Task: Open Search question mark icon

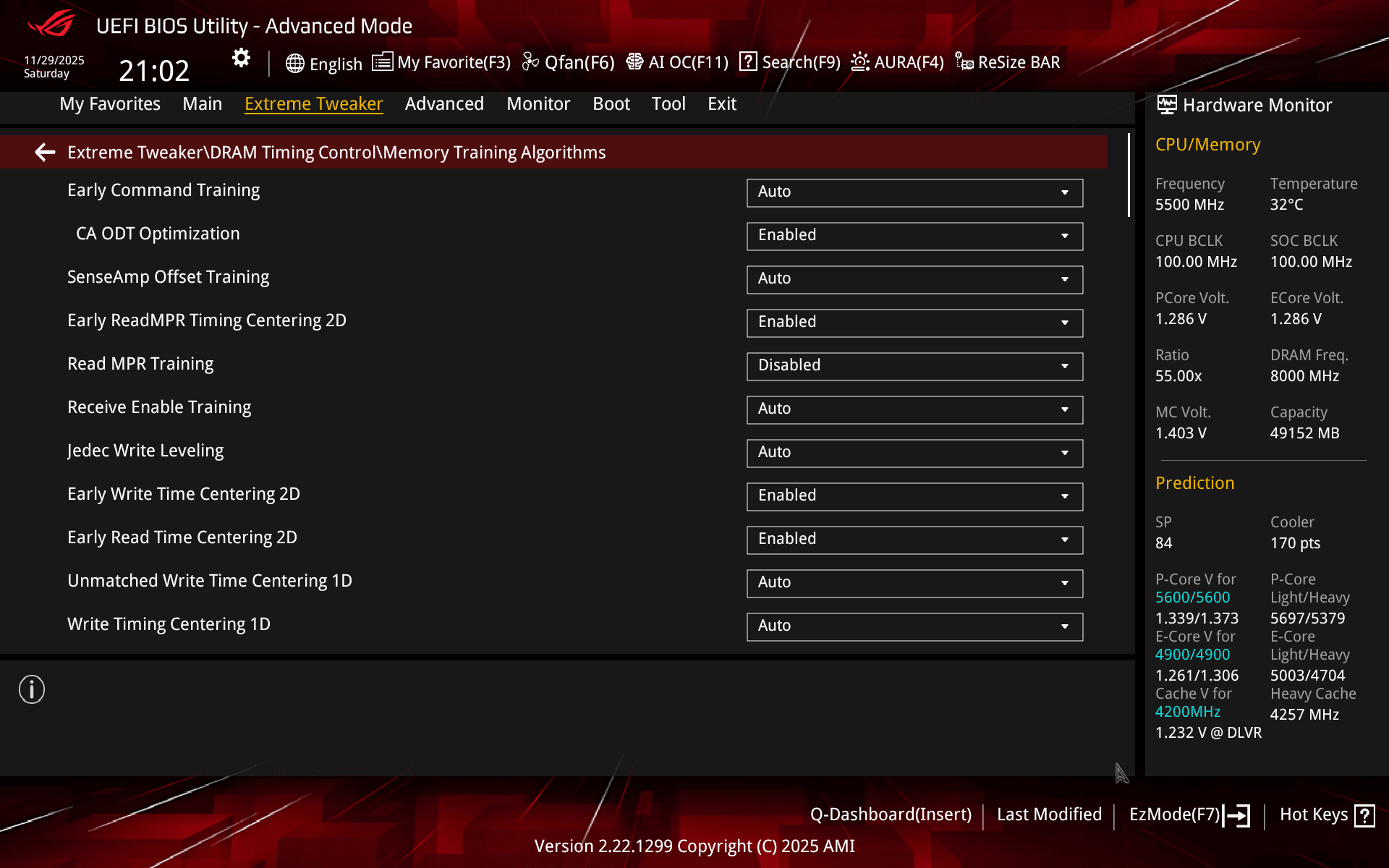Action: [x=748, y=62]
